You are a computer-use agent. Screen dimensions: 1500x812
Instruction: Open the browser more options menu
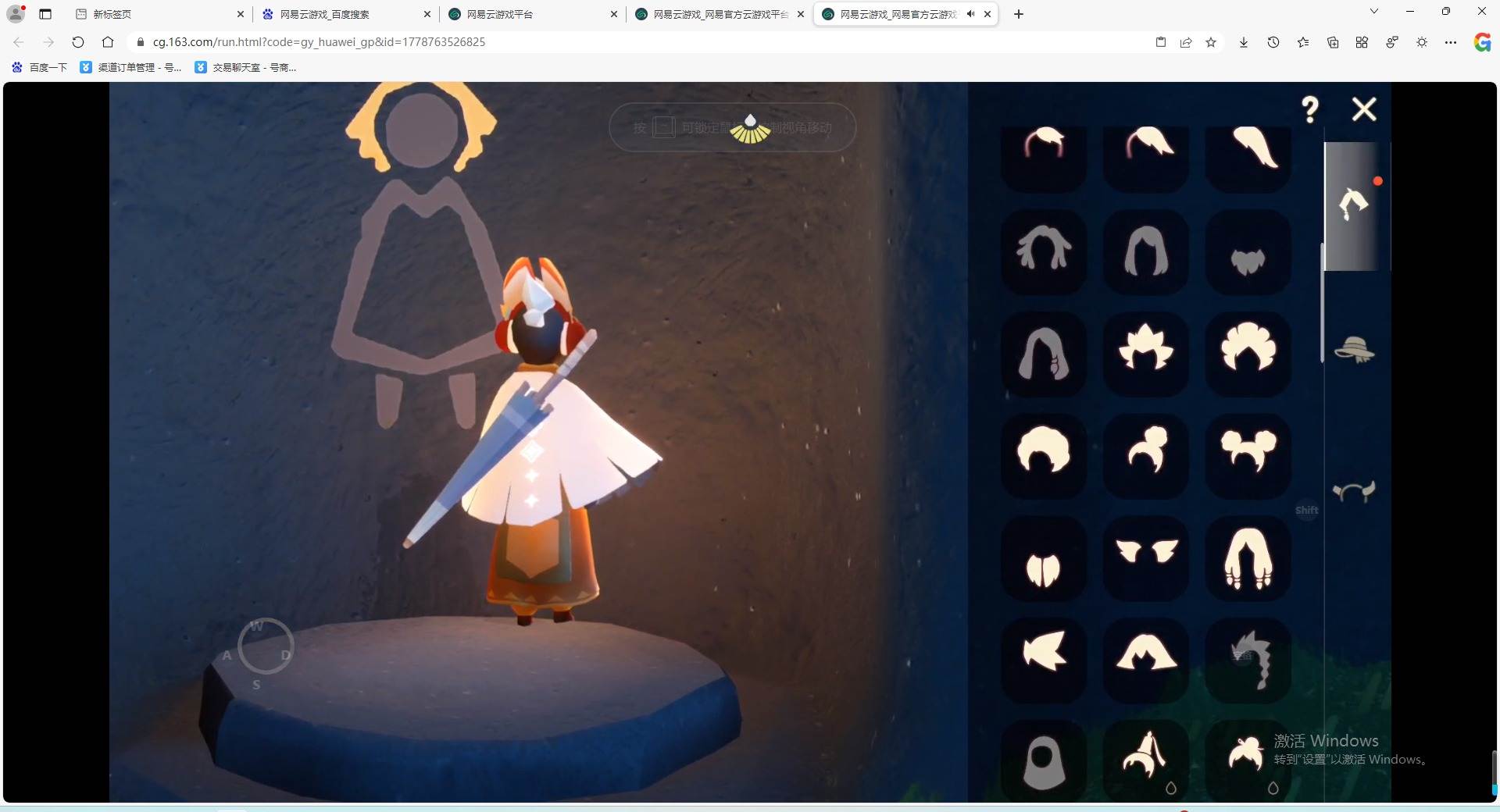tap(1451, 42)
